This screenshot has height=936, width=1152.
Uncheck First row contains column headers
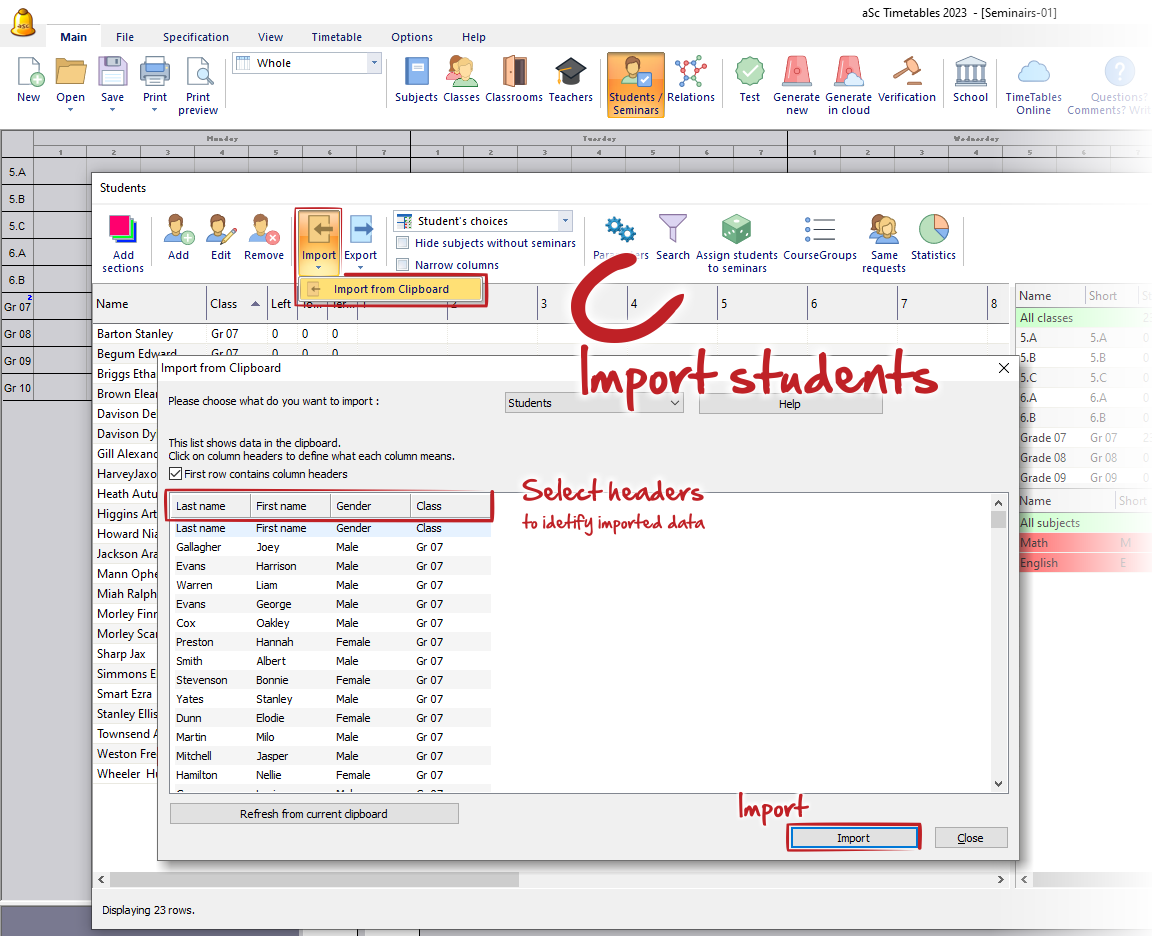[x=176, y=475]
